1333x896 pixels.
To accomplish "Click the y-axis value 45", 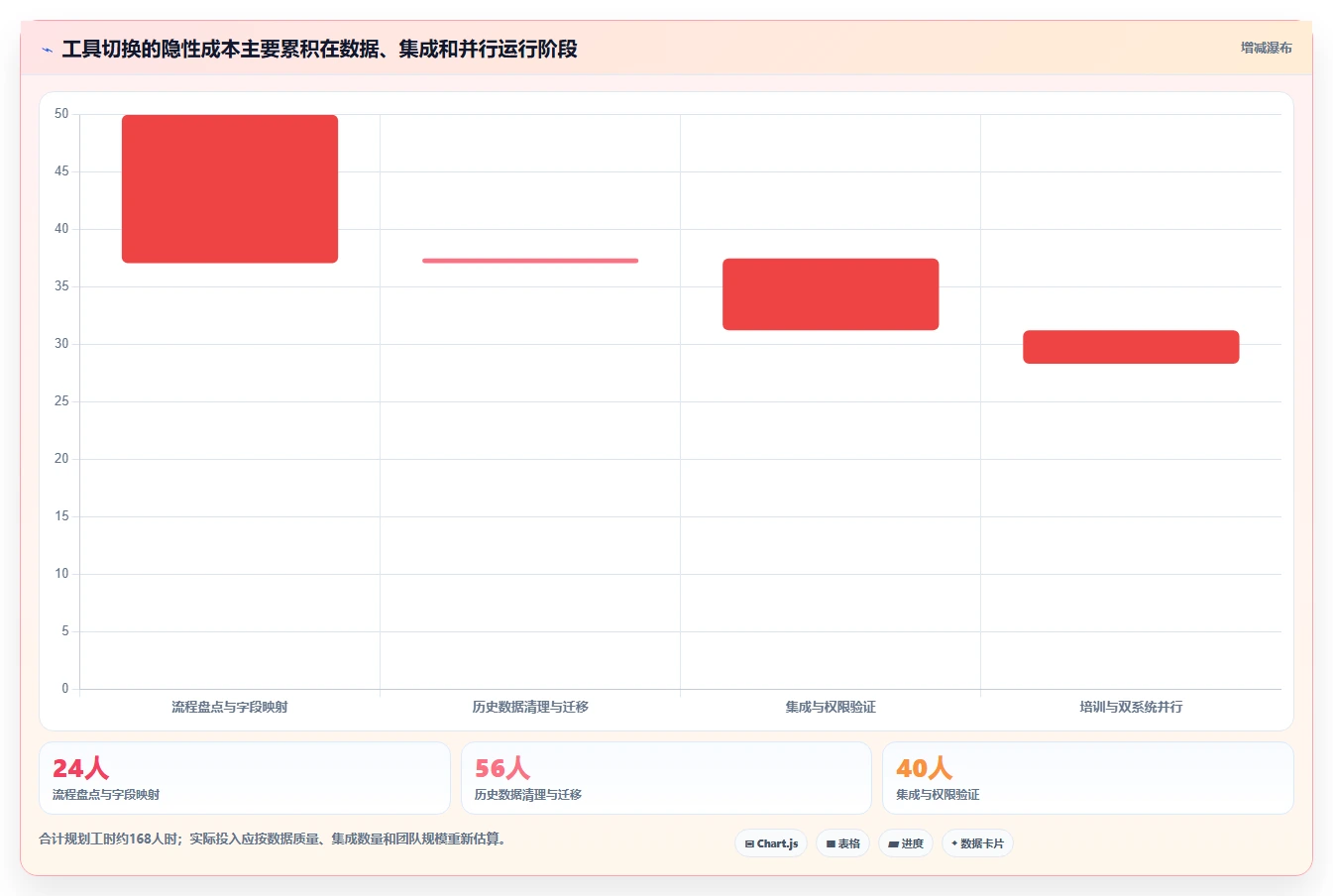I will pos(61,171).
